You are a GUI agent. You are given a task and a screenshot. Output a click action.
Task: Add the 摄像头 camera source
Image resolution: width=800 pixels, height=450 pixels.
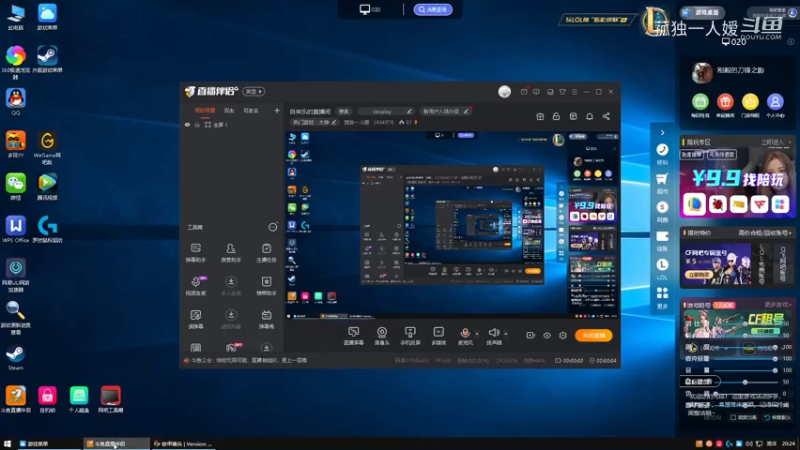tap(382, 336)
